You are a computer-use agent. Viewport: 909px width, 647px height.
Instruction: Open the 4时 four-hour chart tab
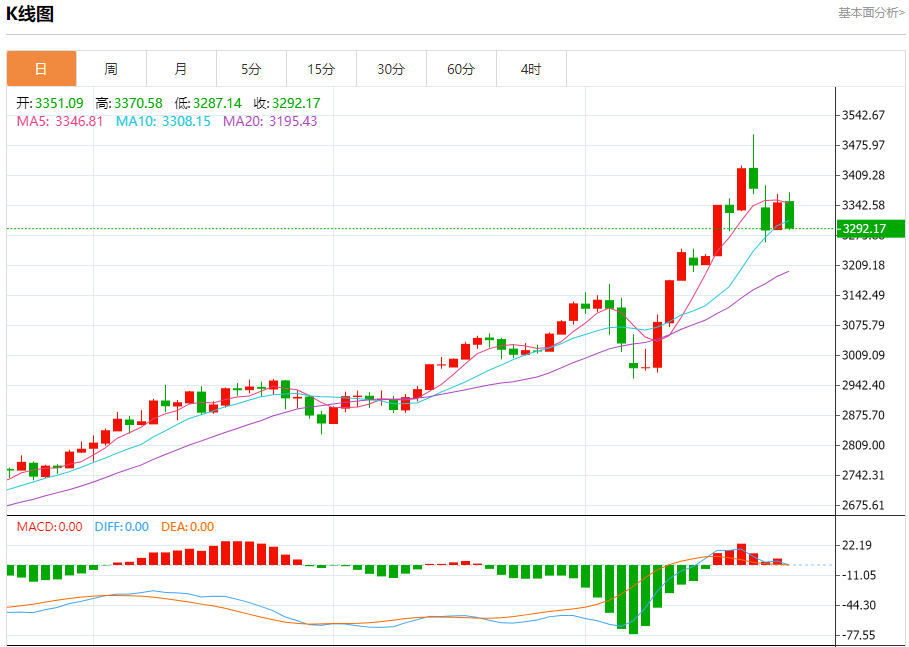pyautogui.click(x=531, y=69)
